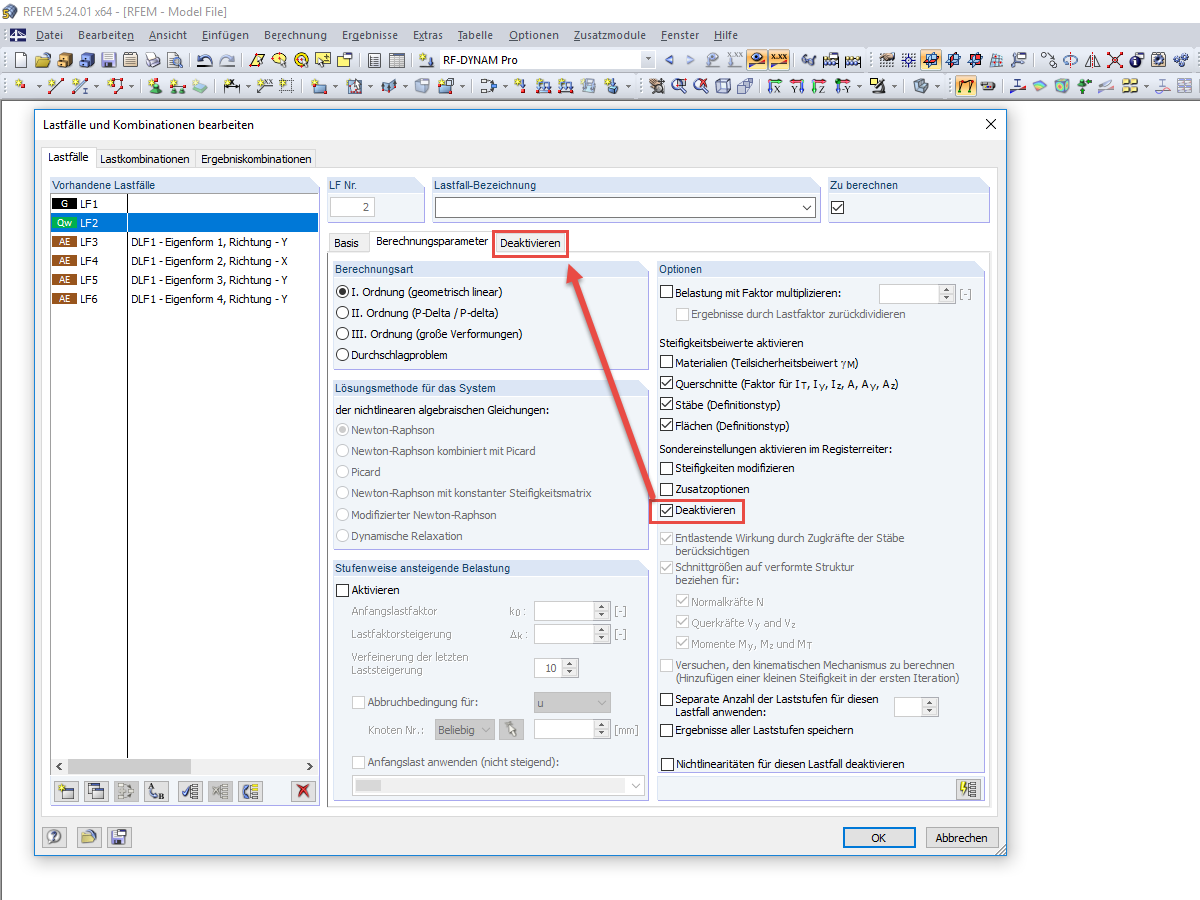Screen dimensions: 1200x900
Task: Select LF6 Eigenform 4, Richtung - Y
Action: (184, 299)
